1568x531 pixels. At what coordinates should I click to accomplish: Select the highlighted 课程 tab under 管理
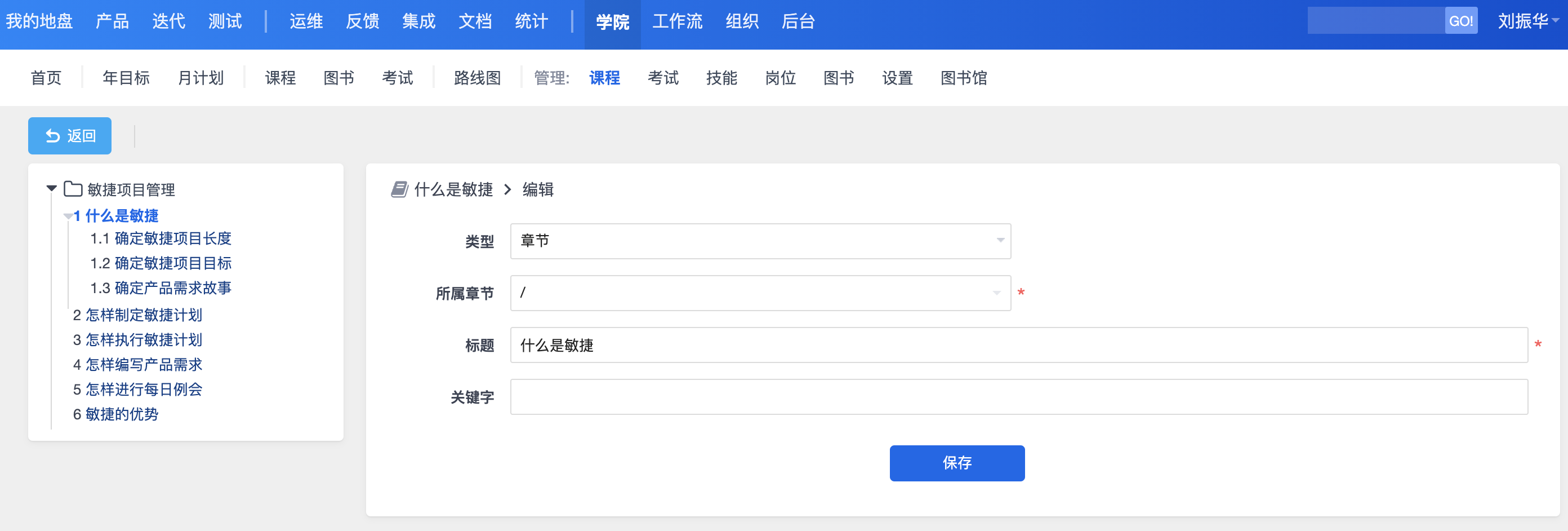604,78
